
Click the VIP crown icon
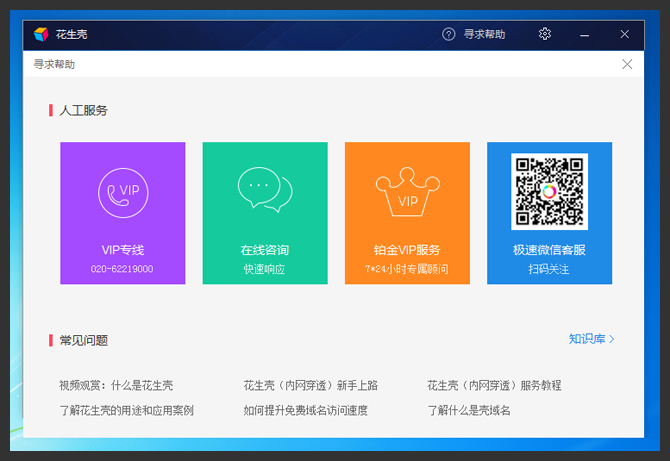coord(408,192)
